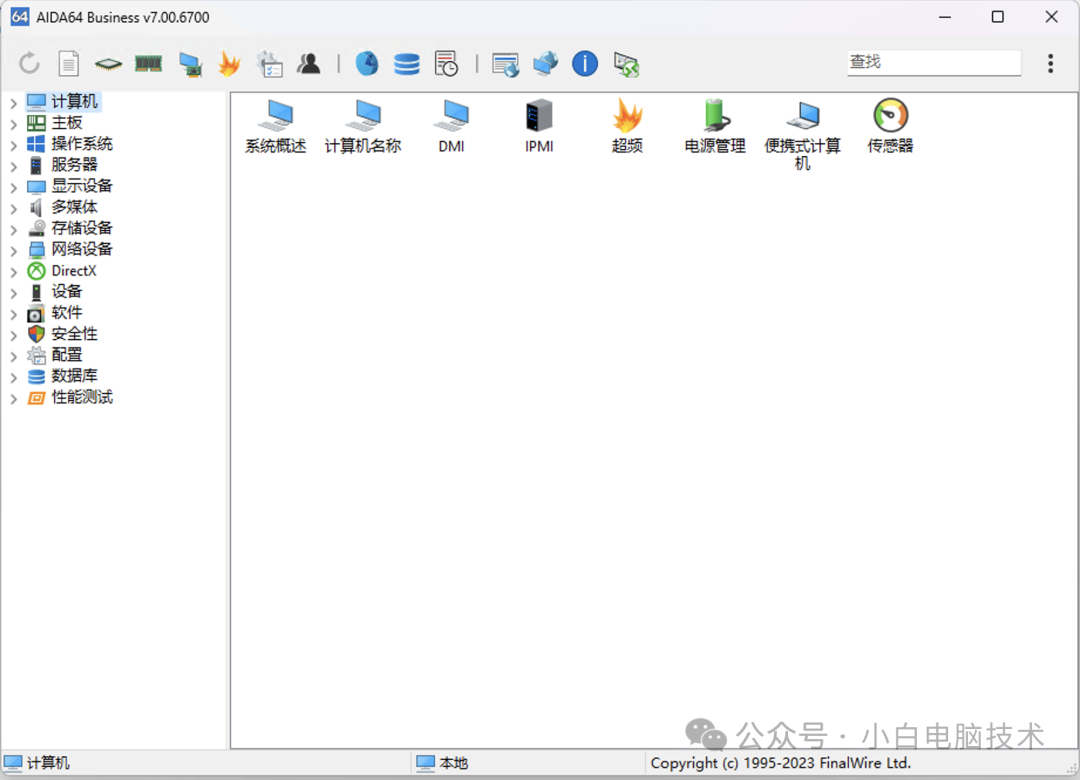Image resolution: width=1080 pixels, height=780 pixels.
Task: Maximize the AIDA64 window
Action: (997, 17)
